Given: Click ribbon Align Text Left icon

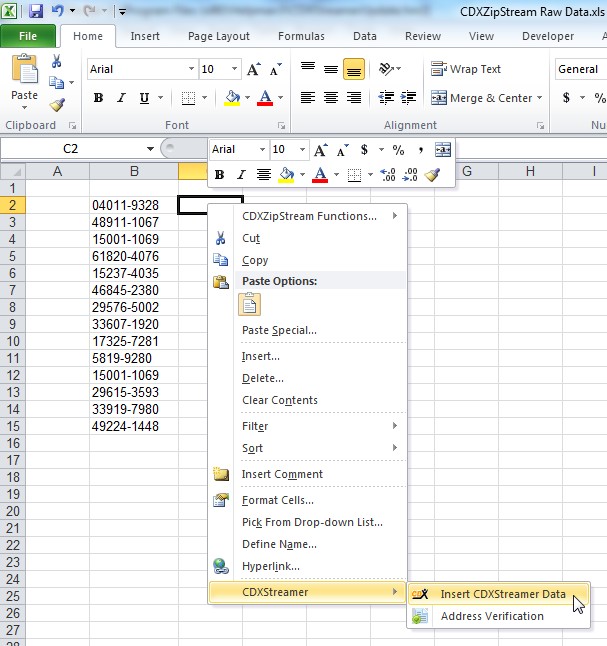Looking at the screenshot, I should pos(308,98).
